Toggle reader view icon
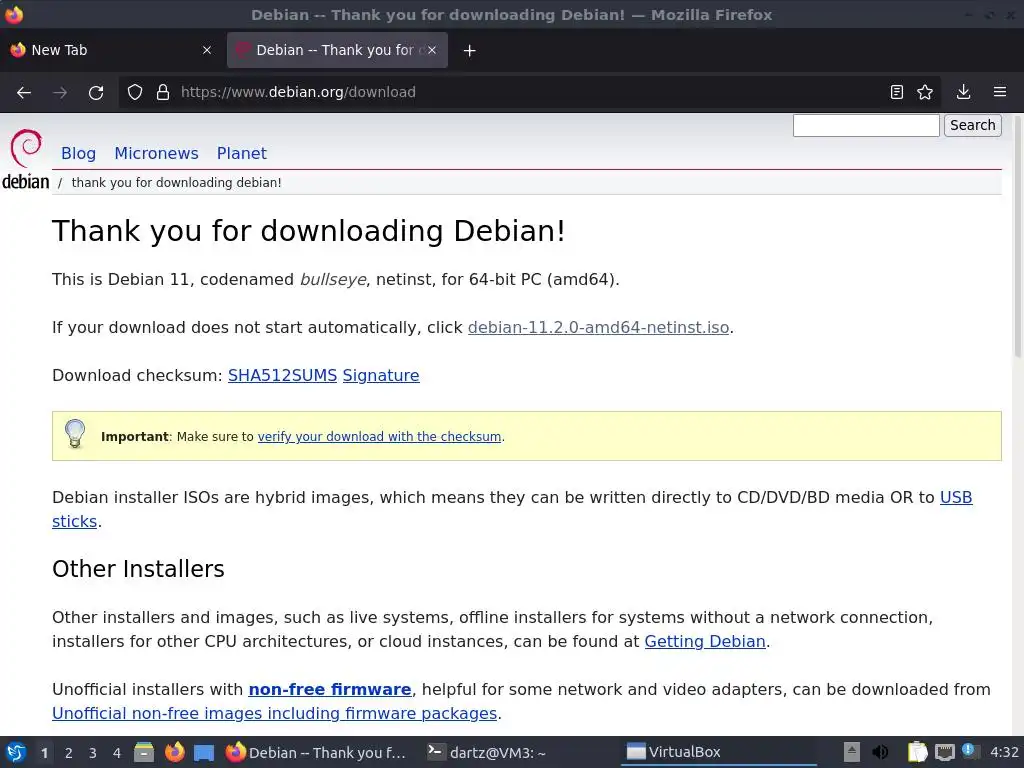Viewport: 1024px width, 768px height. coord(897,92)
